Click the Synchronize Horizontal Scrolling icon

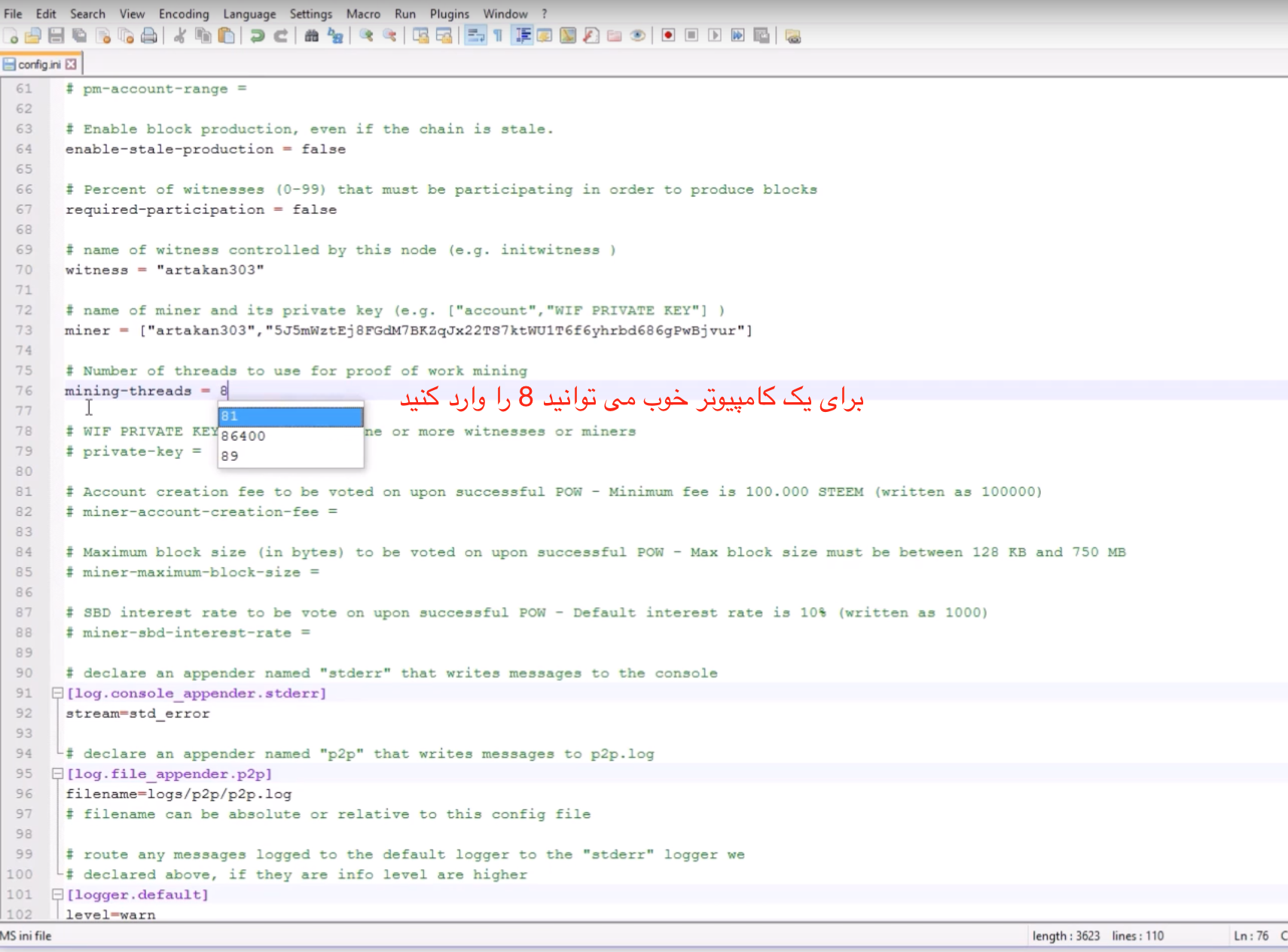coord(444,35)
